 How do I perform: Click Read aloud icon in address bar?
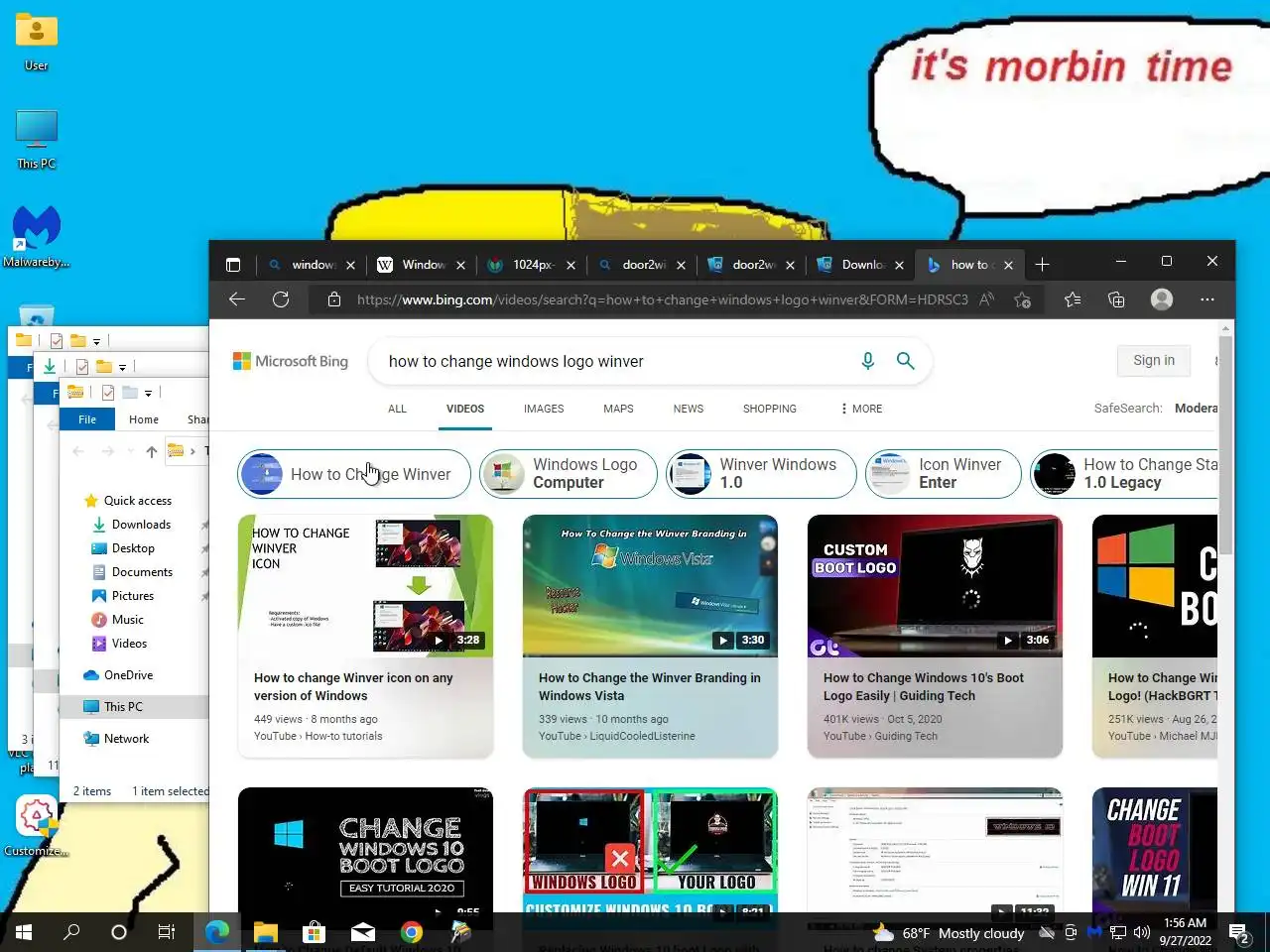pyautogui.click(x=986, y=299)
